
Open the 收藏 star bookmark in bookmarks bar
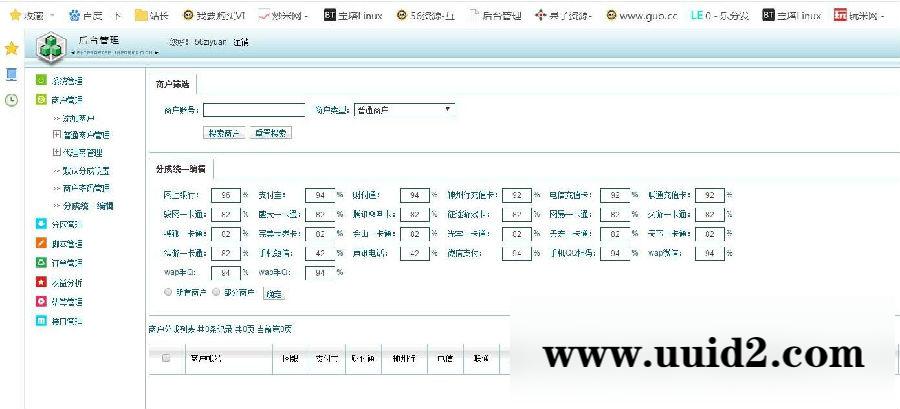point(28,15)
